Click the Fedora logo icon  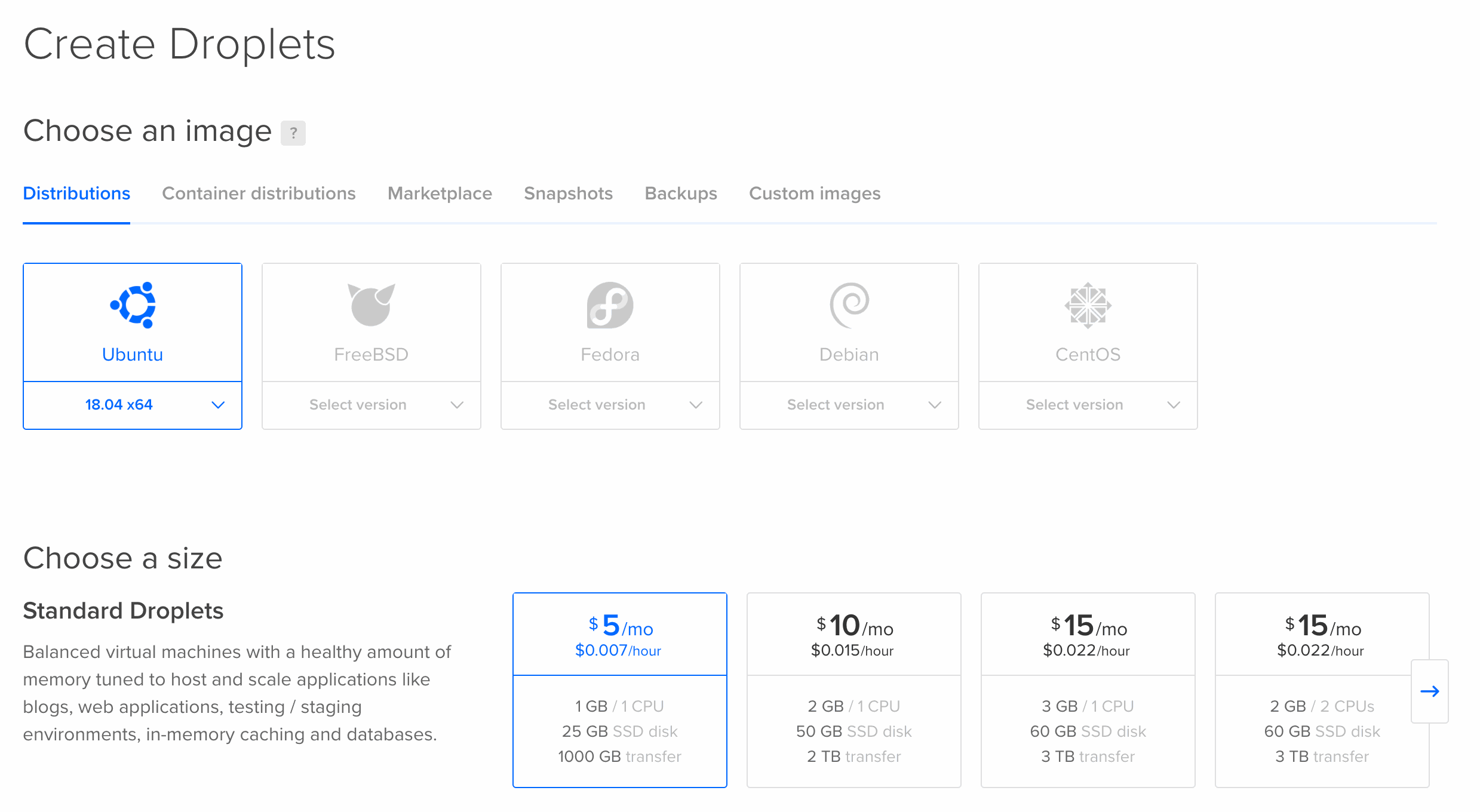point(610,305)
